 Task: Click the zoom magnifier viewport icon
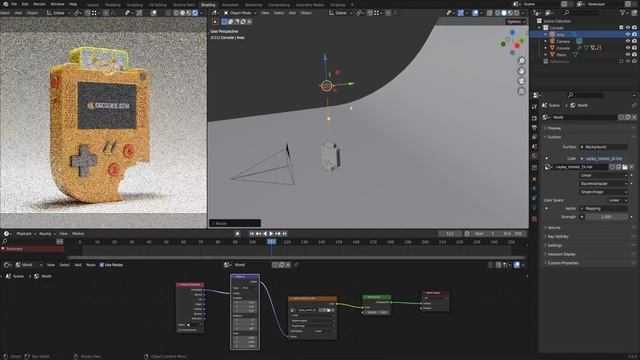[521, 61]
